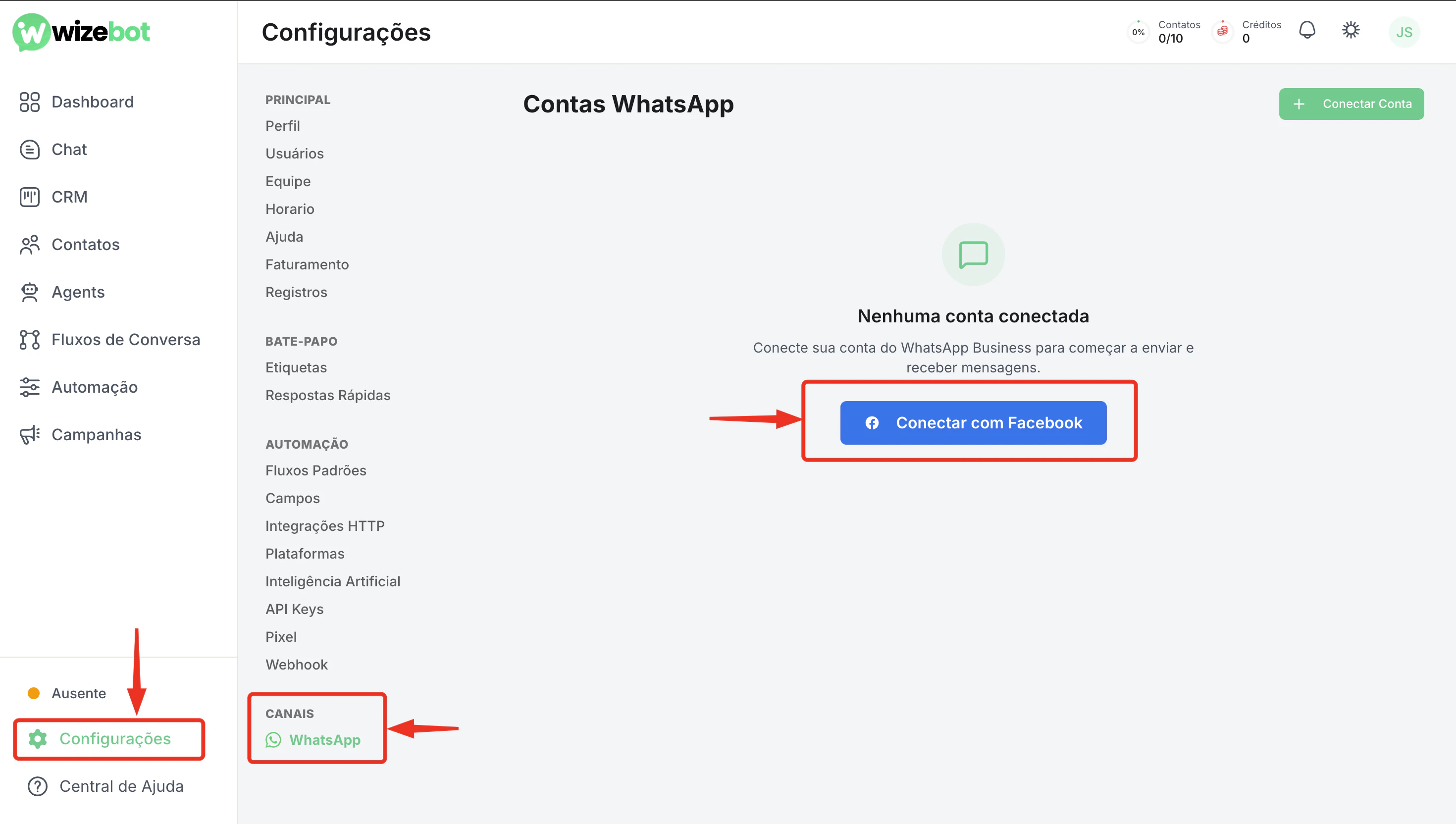
Task: Open the CRM section
Action: tap(69, 197)
